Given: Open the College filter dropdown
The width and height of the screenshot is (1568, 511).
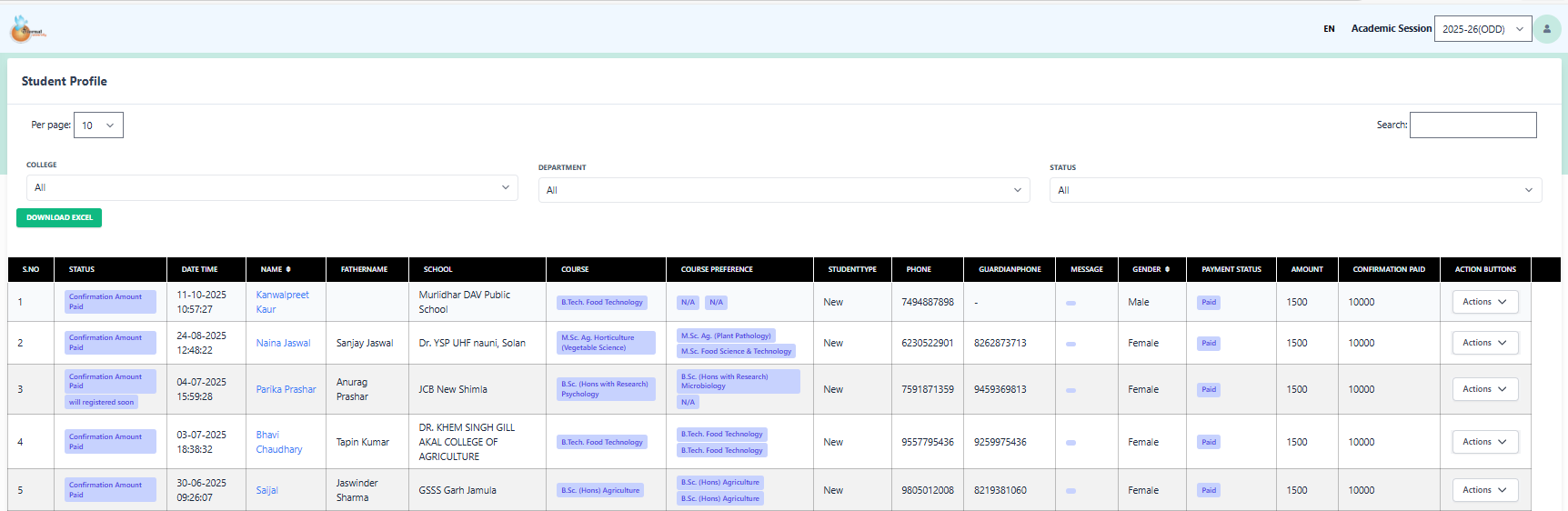Looking at the screenshot, I should 272,188.
